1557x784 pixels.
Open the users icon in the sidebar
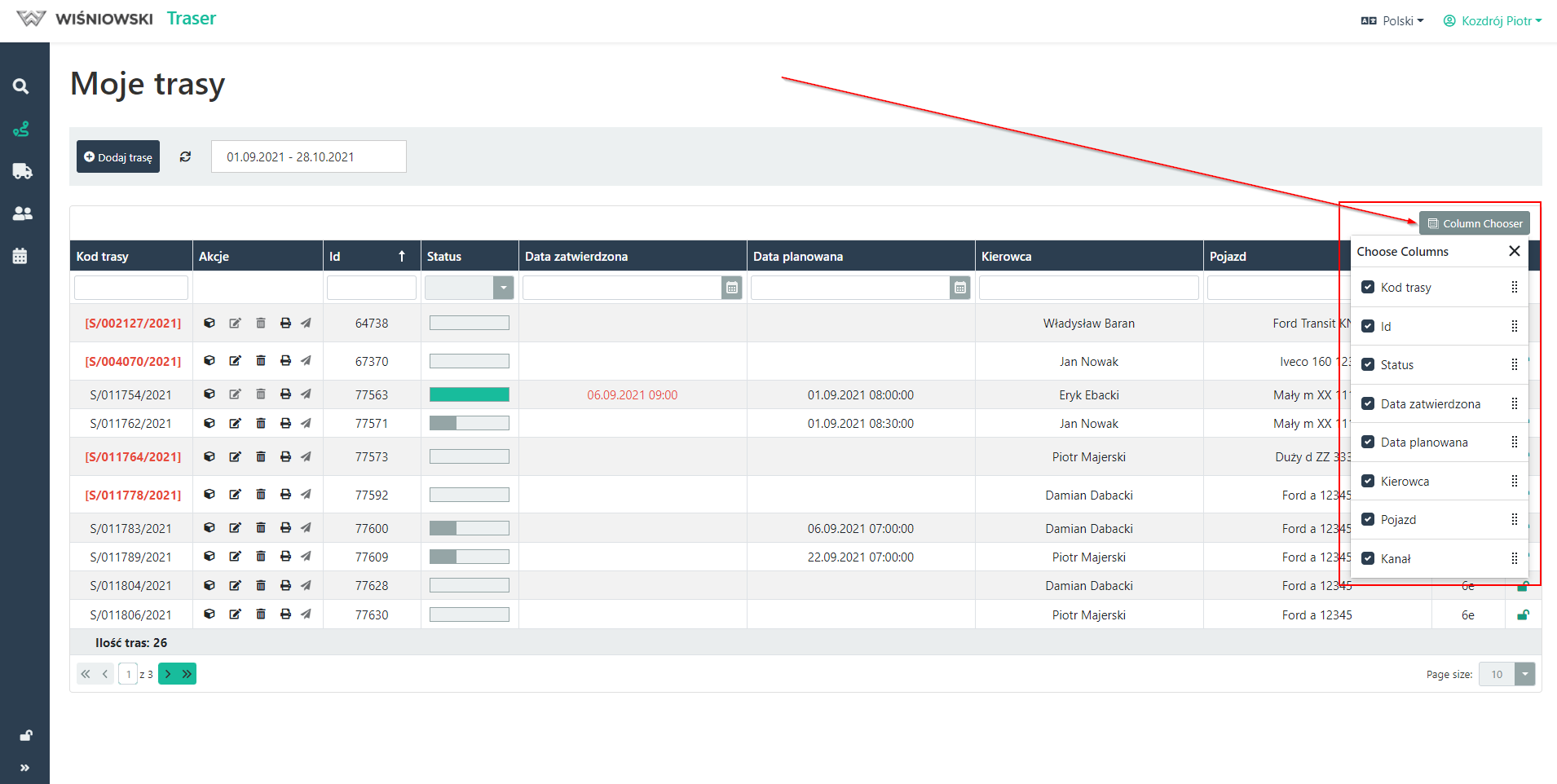pos(22,214)
